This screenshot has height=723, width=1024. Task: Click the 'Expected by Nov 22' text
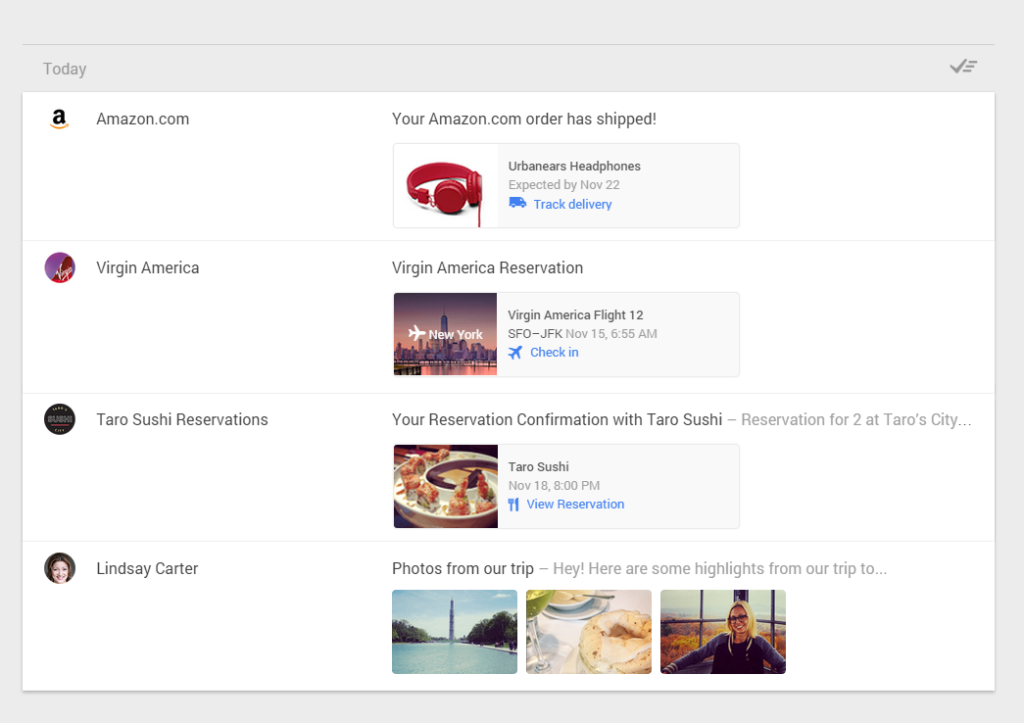point(564,185)
